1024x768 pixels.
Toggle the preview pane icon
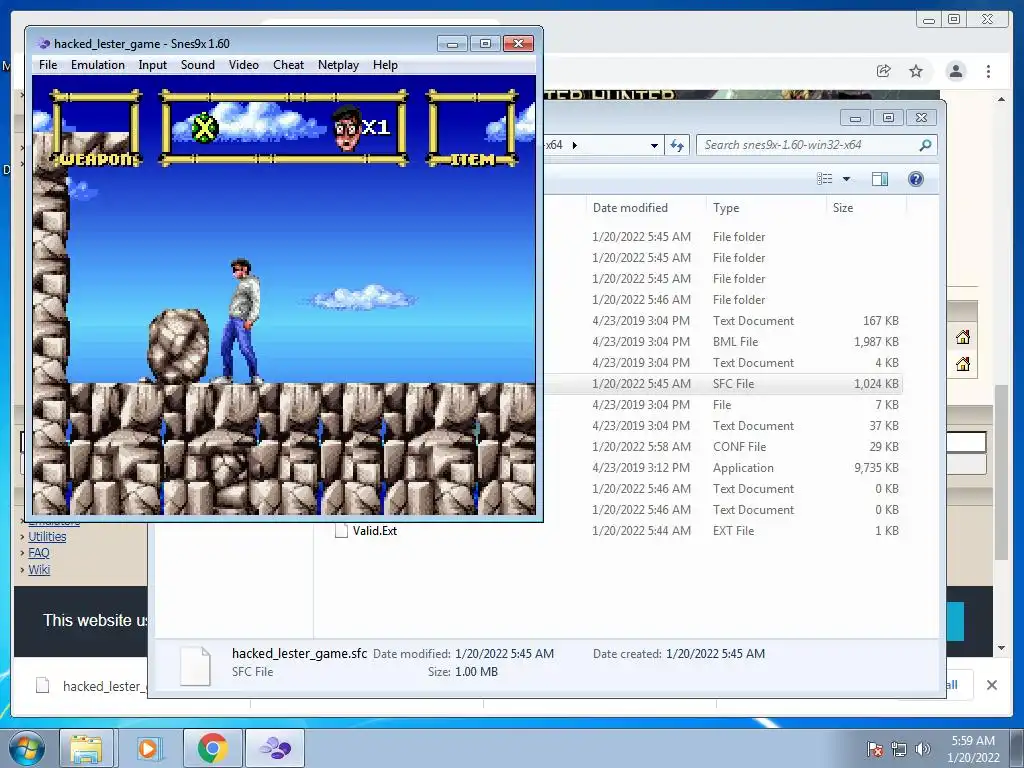click(x=880, y=179)
